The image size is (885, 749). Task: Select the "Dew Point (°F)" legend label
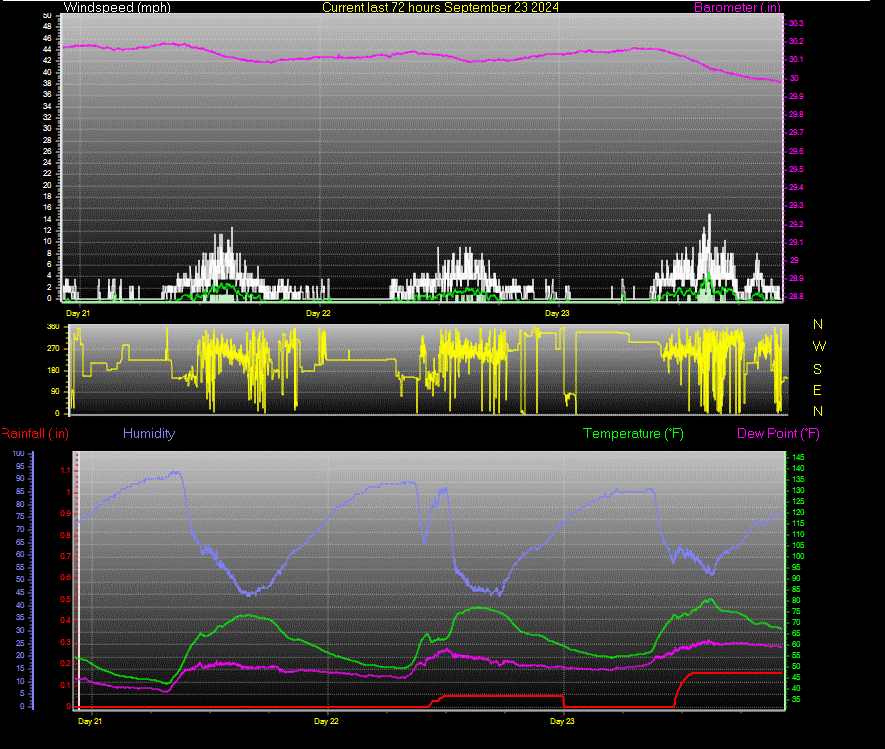pos(778,433)
